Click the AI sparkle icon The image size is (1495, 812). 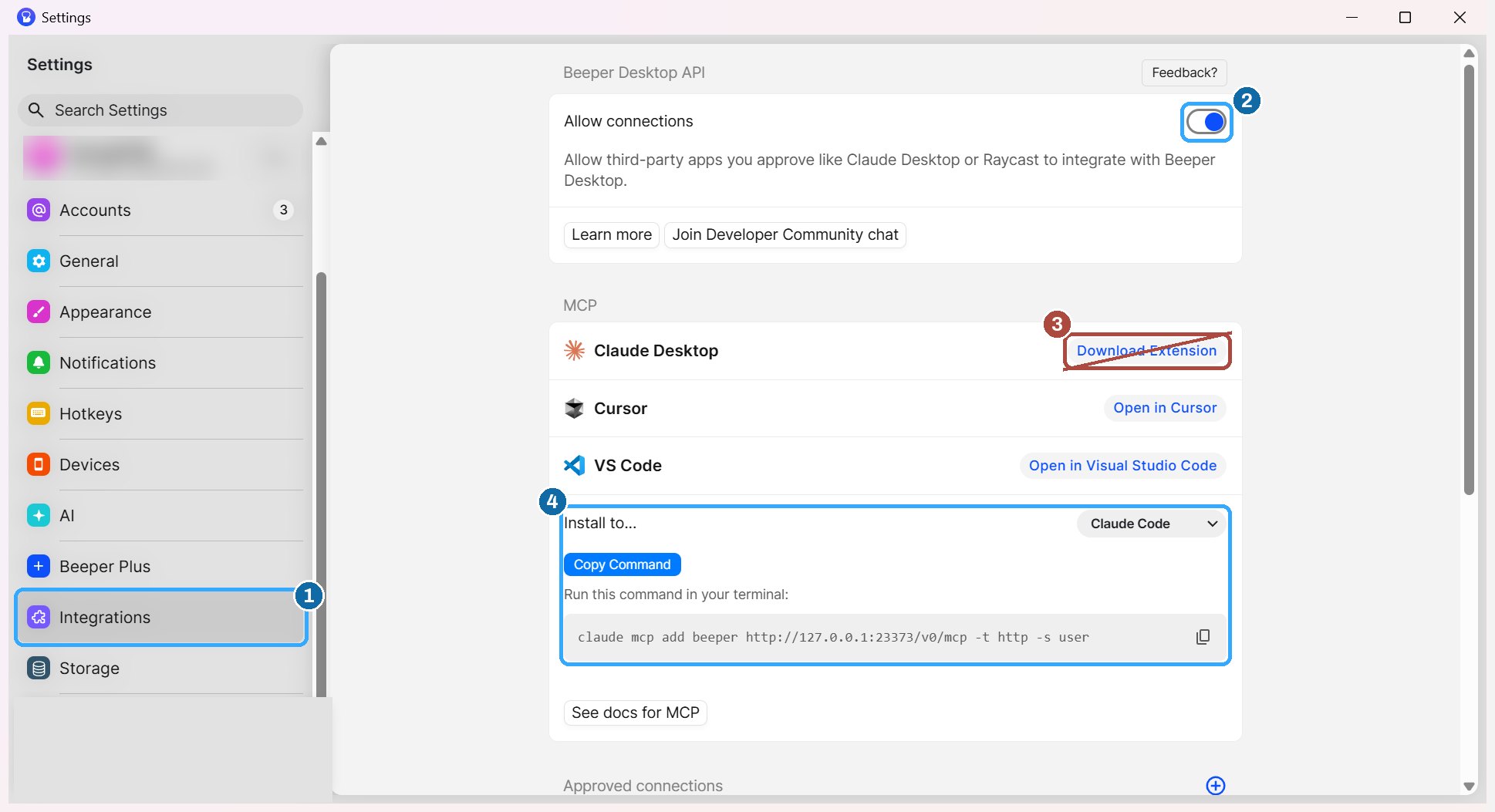pyautogui.click(x=39, y=515)
